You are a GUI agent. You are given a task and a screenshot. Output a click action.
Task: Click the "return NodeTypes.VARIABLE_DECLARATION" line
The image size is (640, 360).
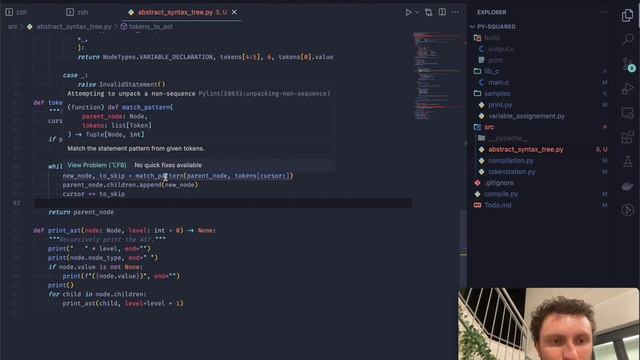point(205,57)
